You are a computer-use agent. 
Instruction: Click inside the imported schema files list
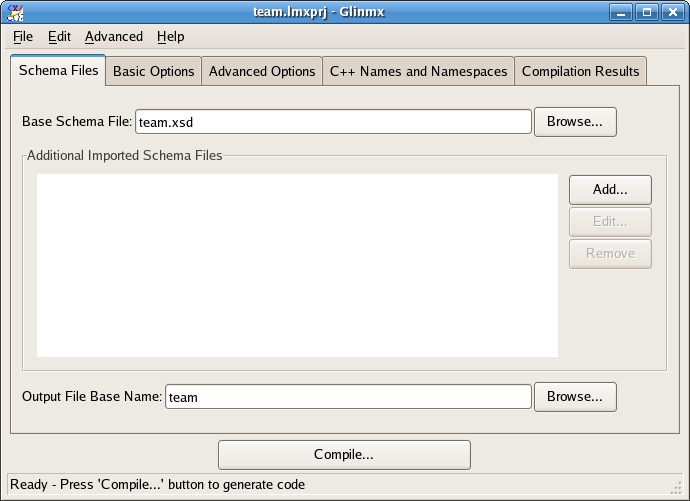click(x=297, y=265)
